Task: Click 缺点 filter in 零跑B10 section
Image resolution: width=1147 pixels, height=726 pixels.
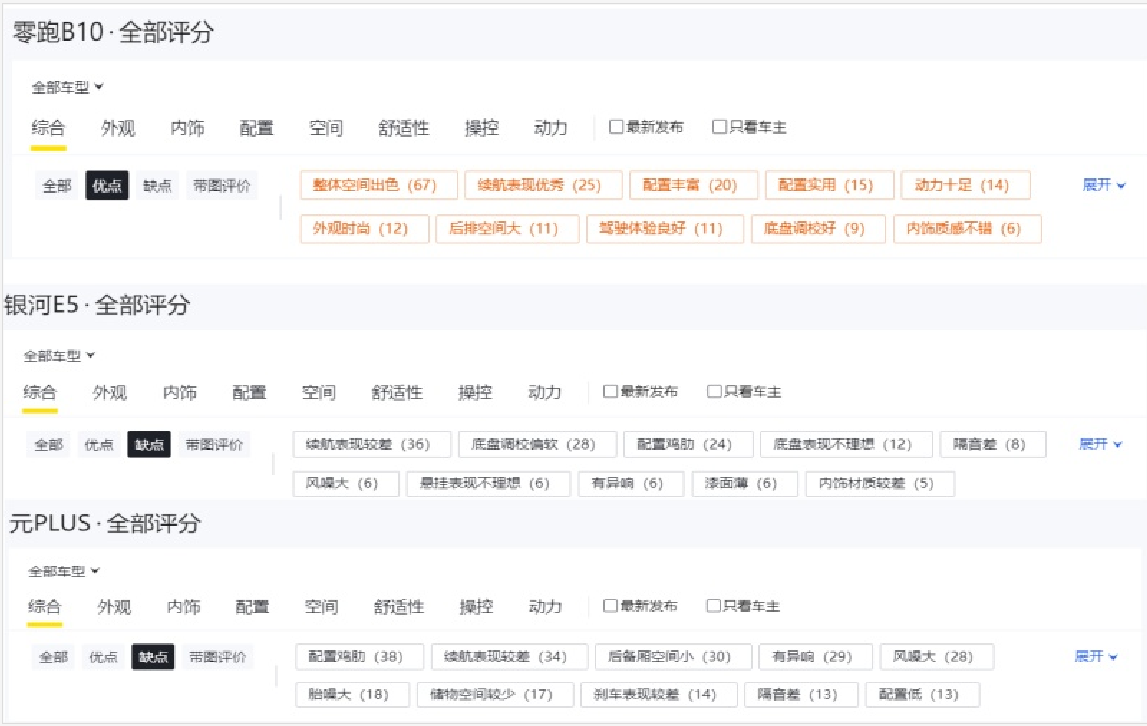Action: pos(157,186)
